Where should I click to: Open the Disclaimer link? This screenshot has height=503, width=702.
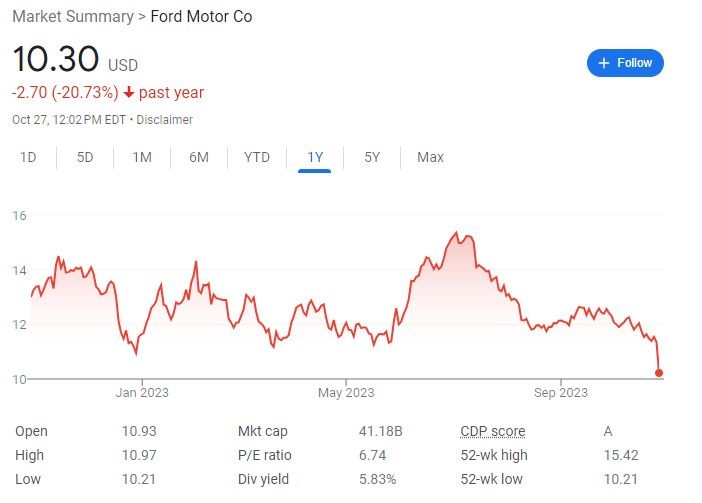pyautogui.click(x=165, y=120)
